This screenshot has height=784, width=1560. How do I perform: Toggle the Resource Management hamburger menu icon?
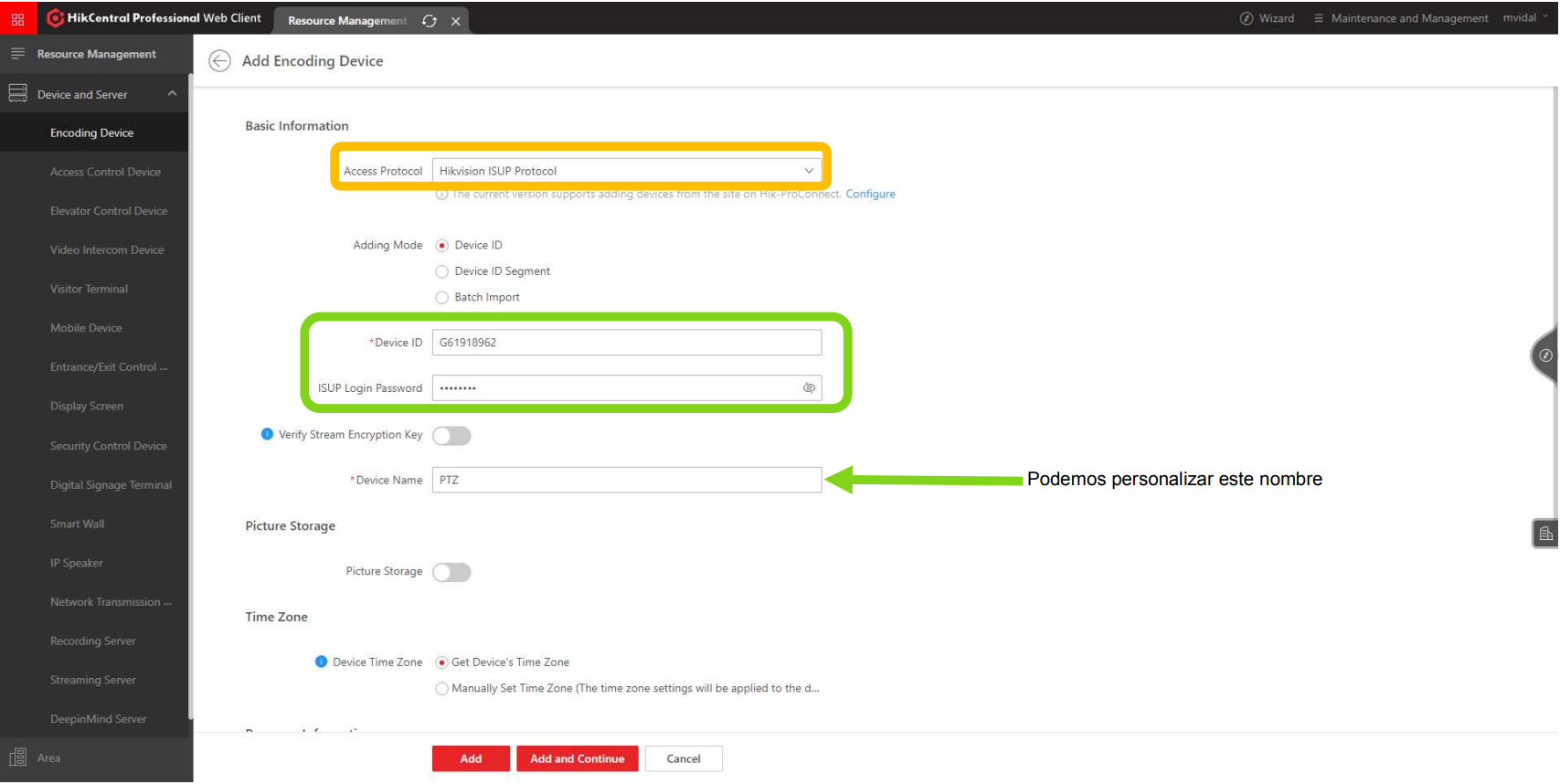click(x=17, y=54)
